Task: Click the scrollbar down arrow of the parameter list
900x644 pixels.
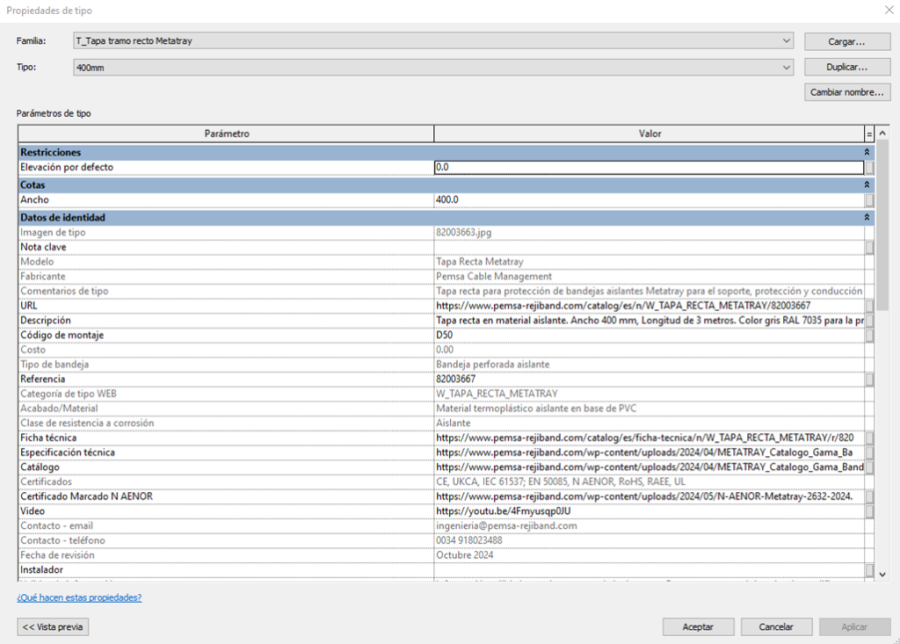Action: pyautogui.click(x=881, y=574)
